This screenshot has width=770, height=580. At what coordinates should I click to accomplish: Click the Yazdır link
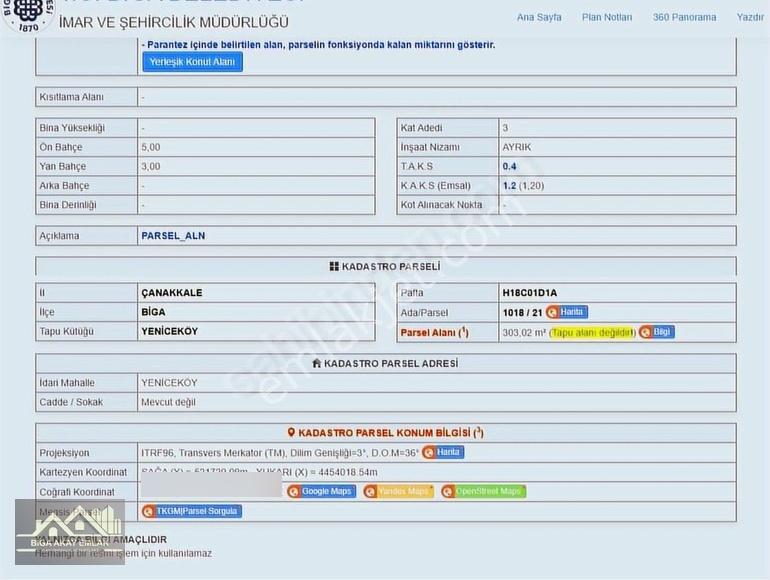click(x=750, y=17)
